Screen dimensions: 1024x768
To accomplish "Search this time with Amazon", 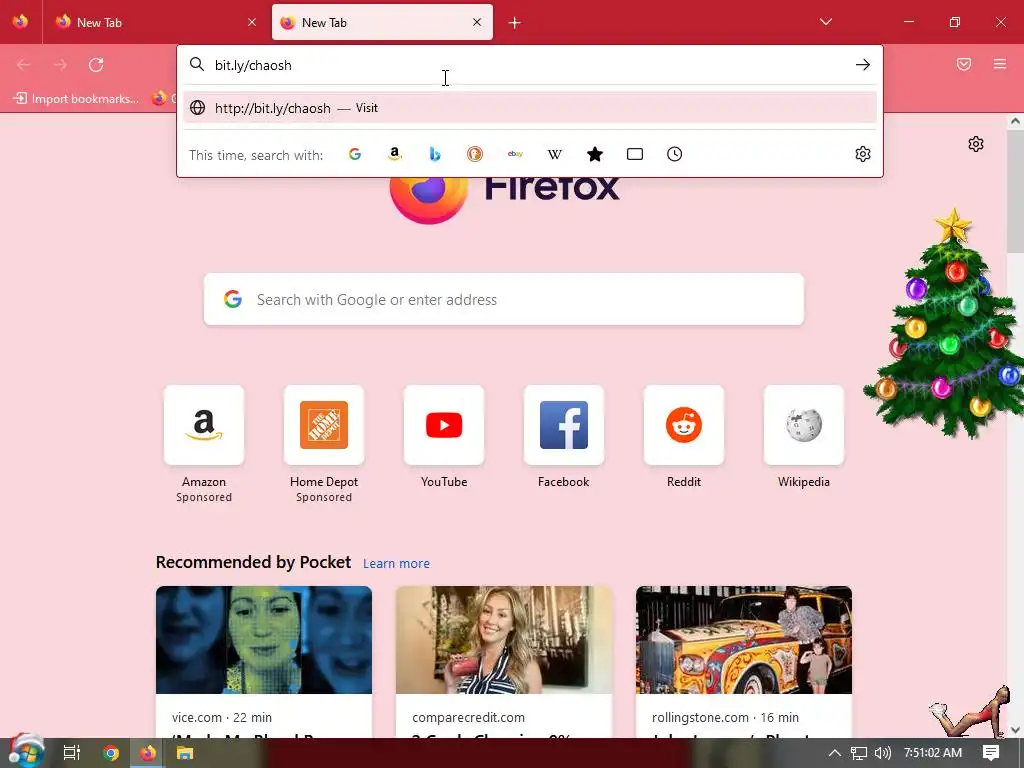I will coord(394,154).
